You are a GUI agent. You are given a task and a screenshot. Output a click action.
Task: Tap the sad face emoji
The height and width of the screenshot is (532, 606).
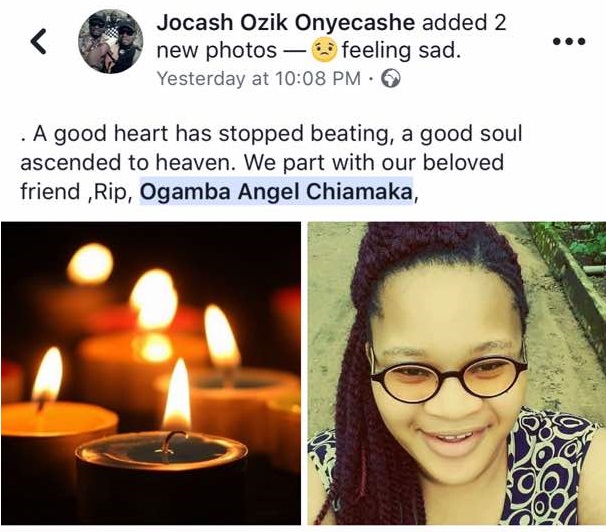pyautogui.click(x=324, y=51)
